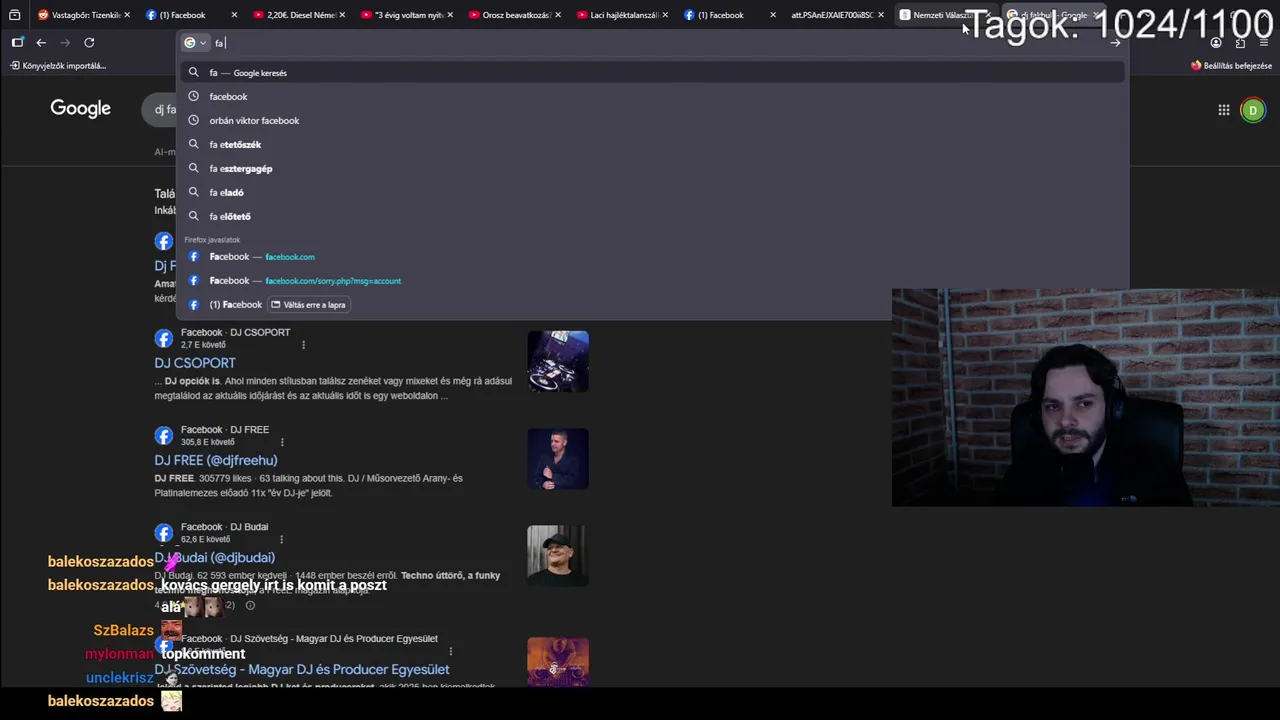Screen dimensions: 1280x720
Task: Click the go arrow at the address bar's right end
Action: [x=1115, y=43]
